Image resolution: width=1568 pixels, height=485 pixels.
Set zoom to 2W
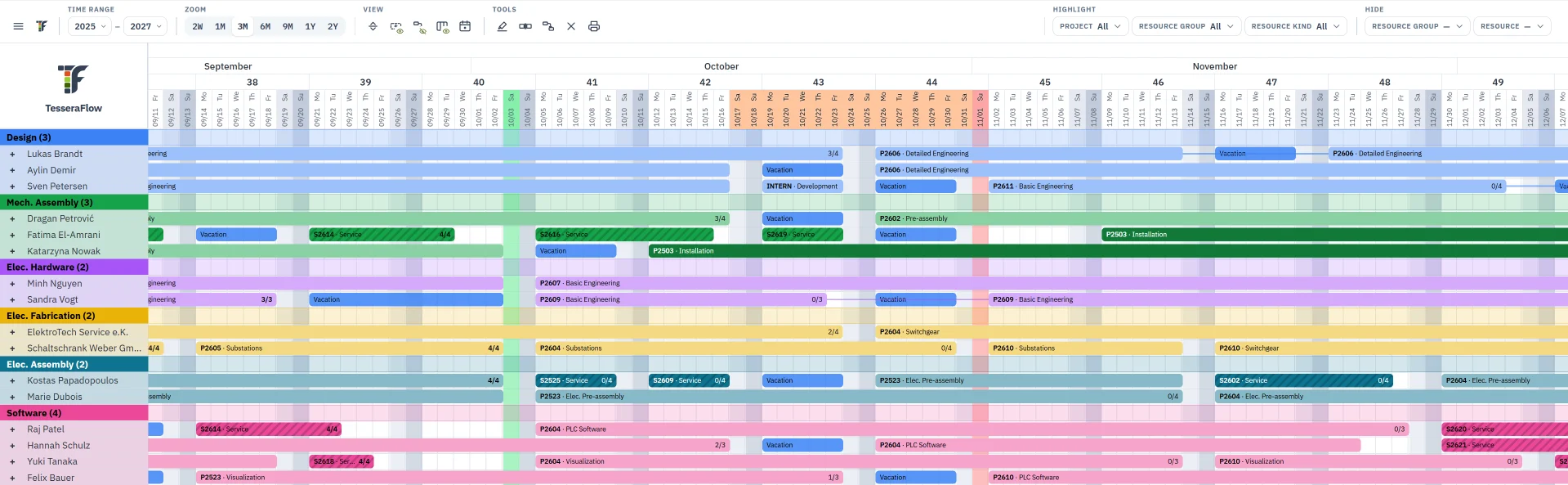[x=198, y=26]
